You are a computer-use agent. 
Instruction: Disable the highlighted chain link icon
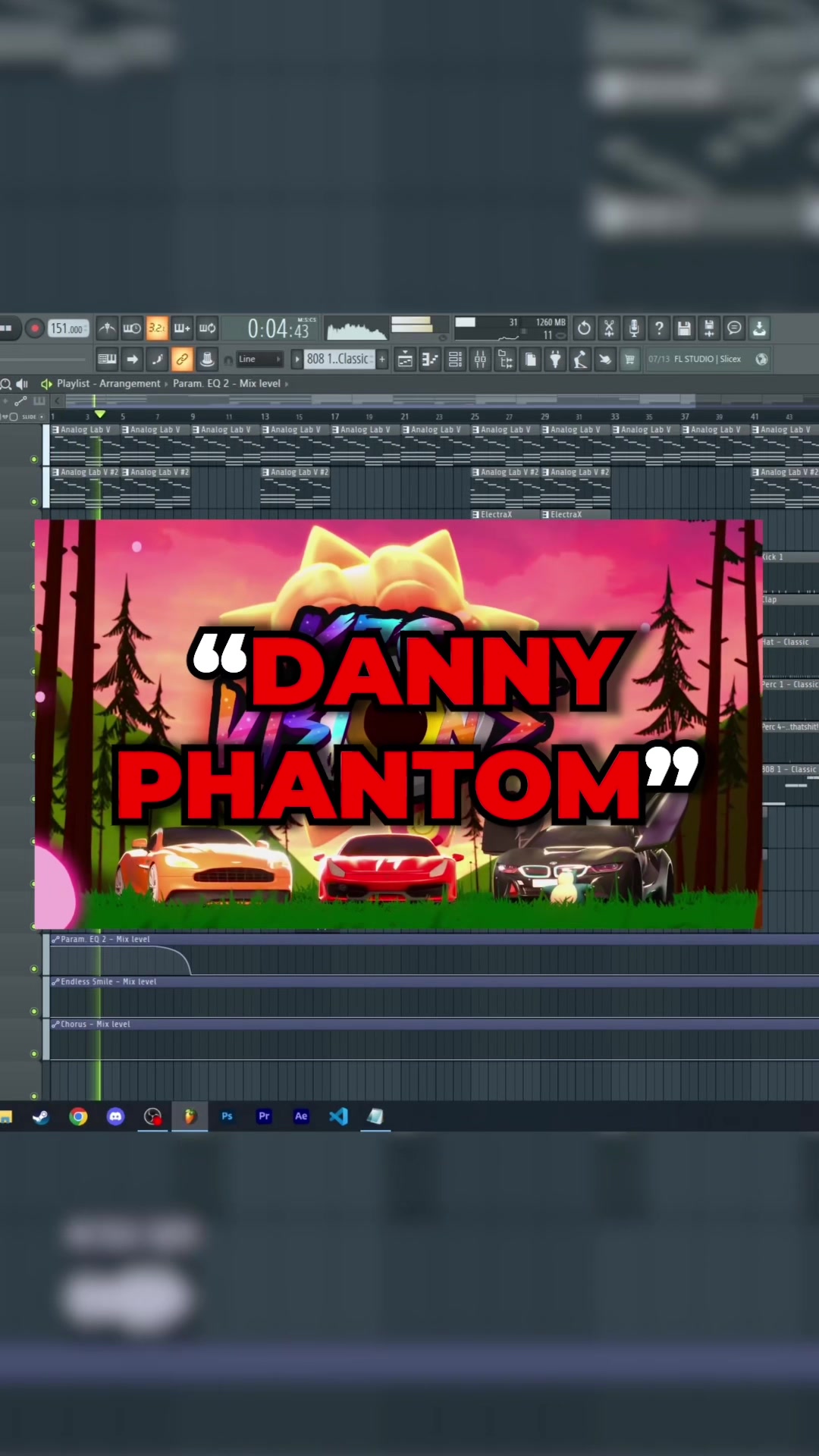point(182,359)
